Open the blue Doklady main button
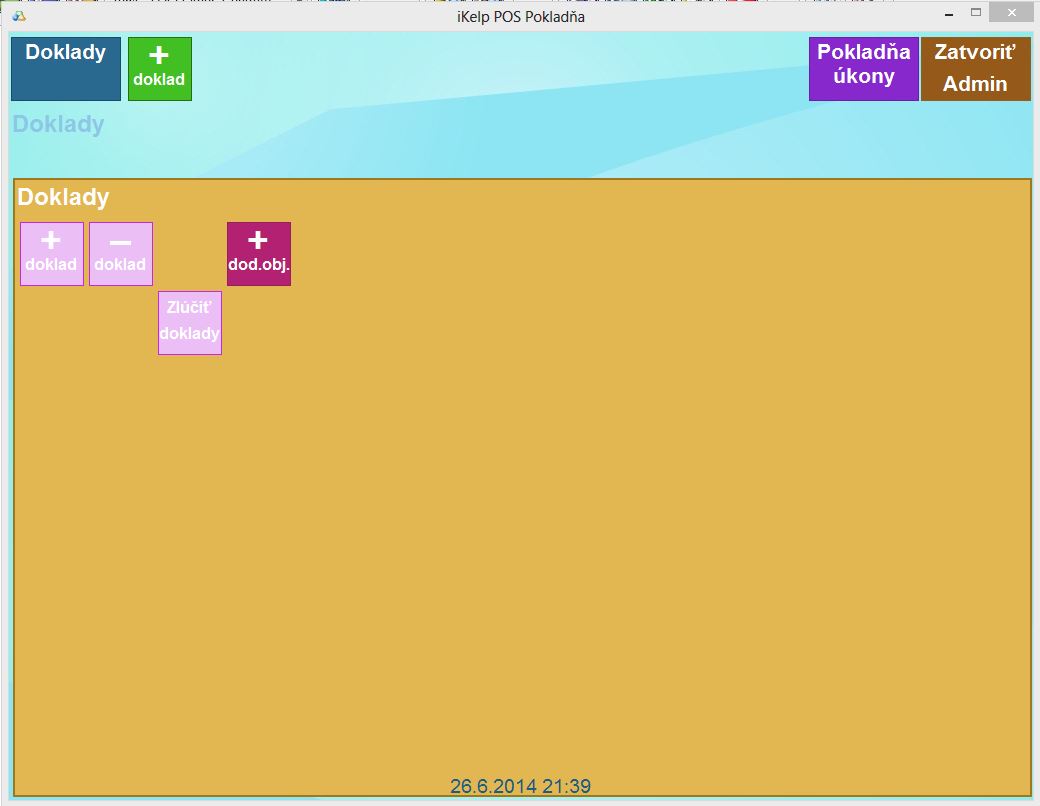 66,69
